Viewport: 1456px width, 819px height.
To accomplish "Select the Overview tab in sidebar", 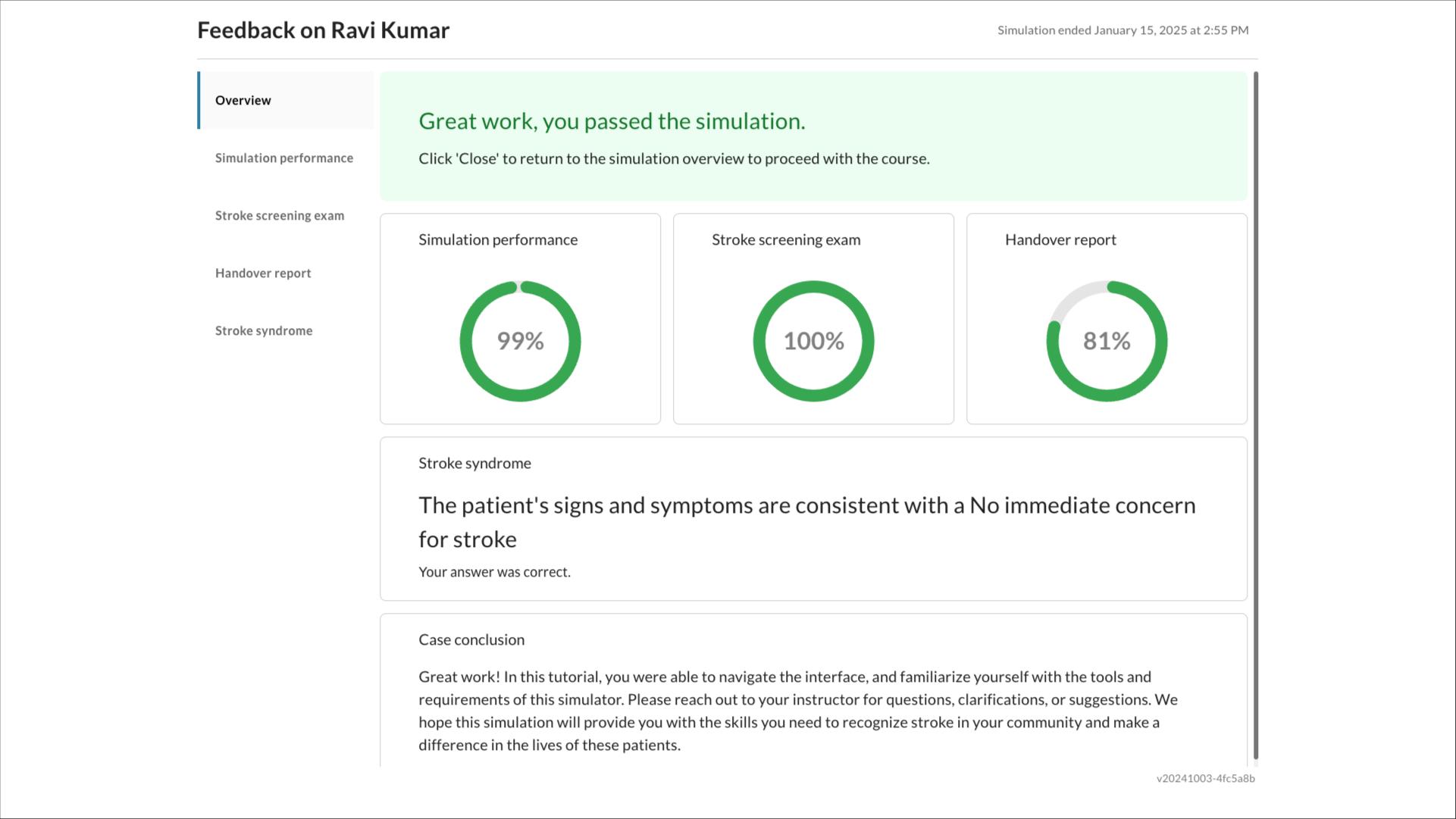I will [287, 100].
